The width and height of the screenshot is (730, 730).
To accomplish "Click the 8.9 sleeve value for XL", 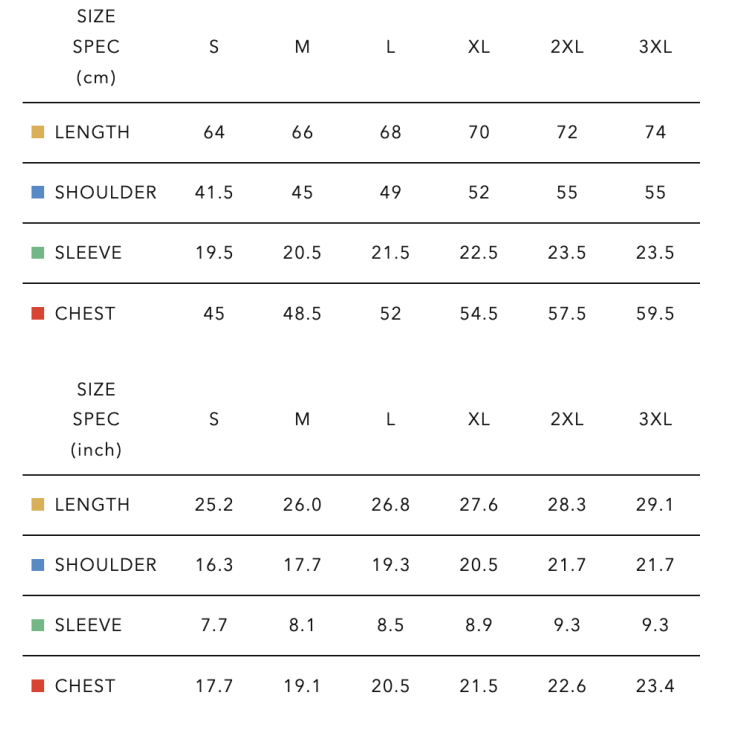I will [x=479, y=625].
